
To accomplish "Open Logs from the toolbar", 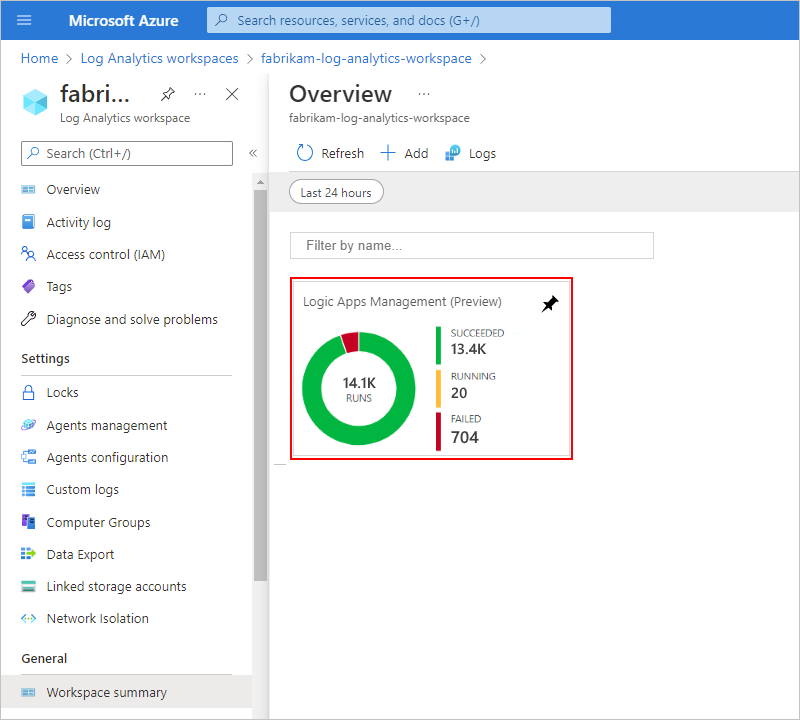I will (x=470, y=153).
